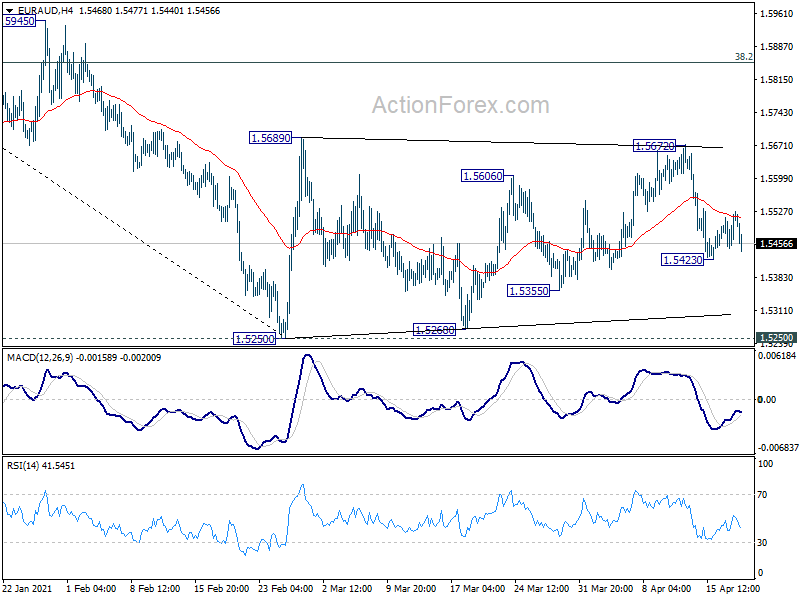Click the 1.53110 price axis value
Viewport: 800px width, 600px height.
point(777,311)
